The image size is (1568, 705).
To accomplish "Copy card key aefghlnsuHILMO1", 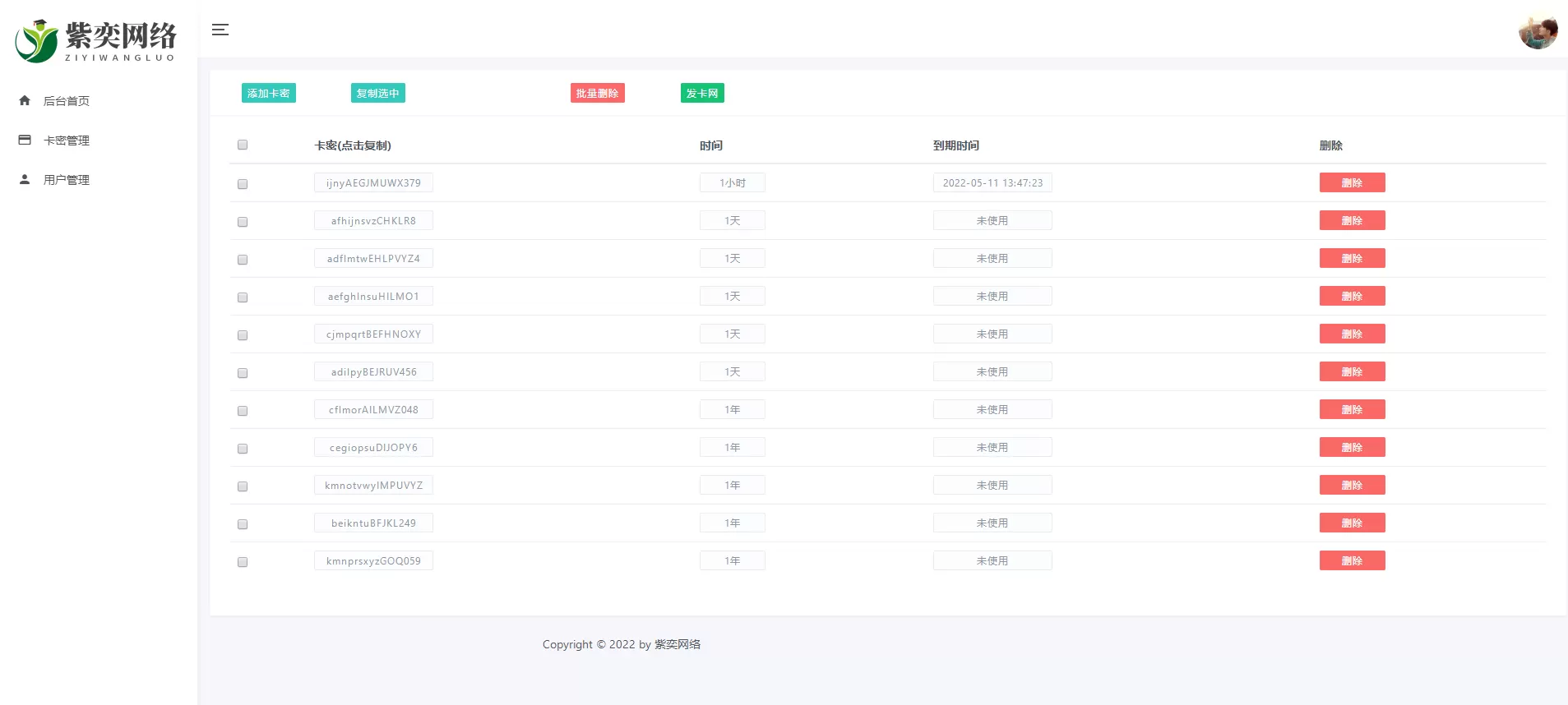I will tap(373, 296).
